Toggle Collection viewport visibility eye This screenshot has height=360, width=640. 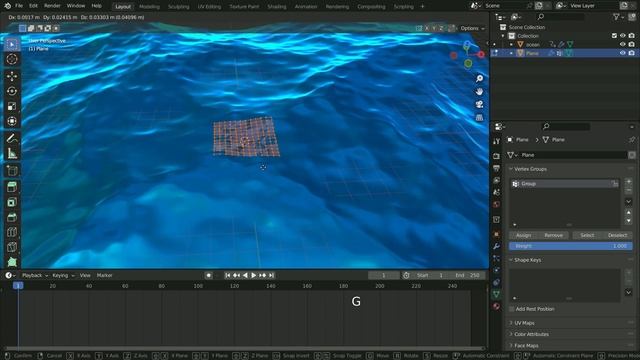coord(622,36)
